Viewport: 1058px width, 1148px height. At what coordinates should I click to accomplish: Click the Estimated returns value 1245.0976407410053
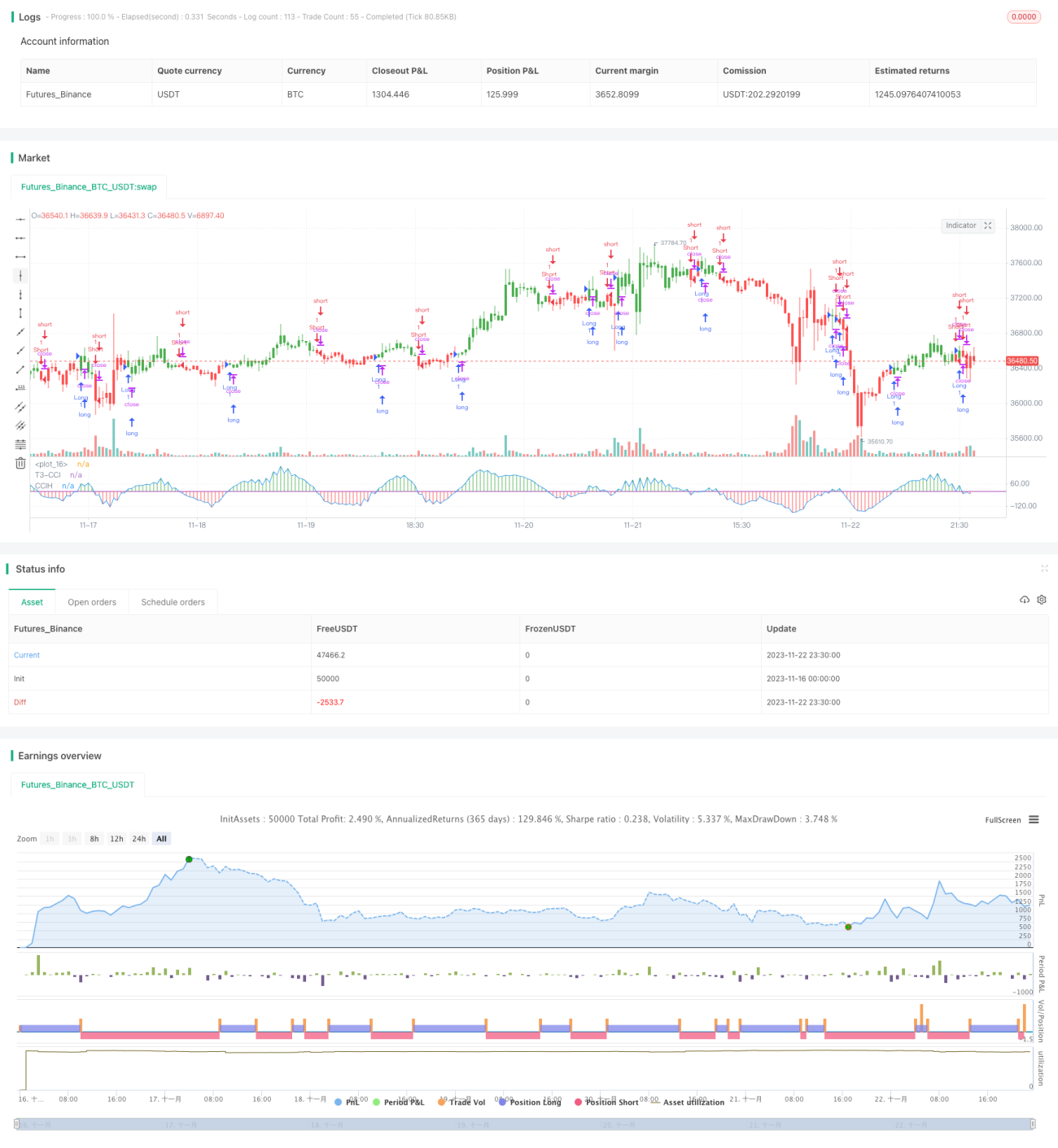(918, 94)
